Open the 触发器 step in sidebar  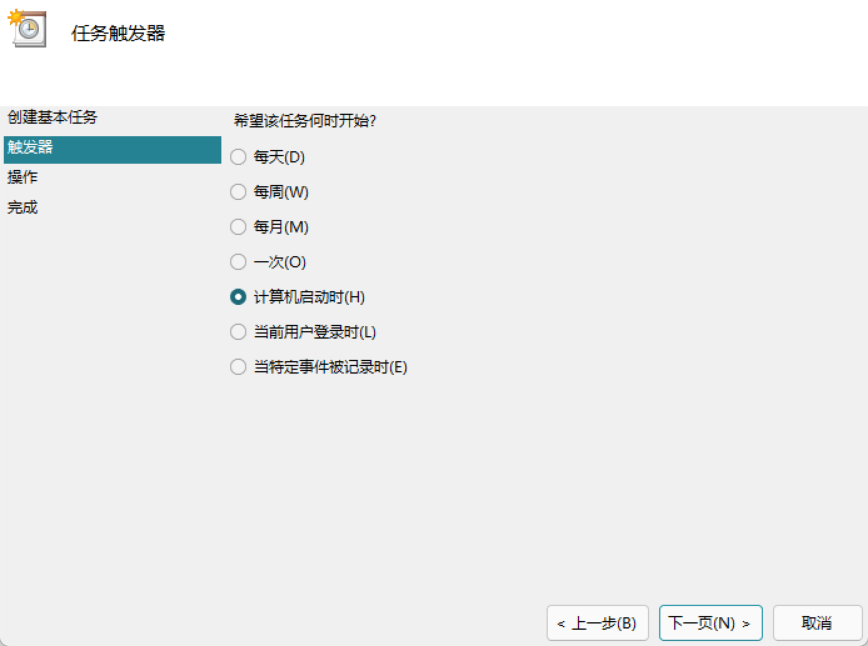[x=112, y=149]
